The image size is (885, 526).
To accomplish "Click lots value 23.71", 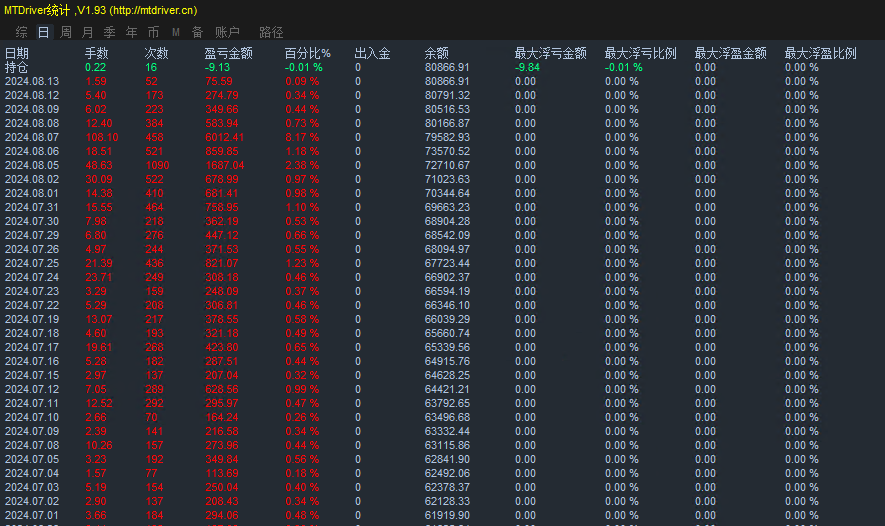I will [99, 277].
